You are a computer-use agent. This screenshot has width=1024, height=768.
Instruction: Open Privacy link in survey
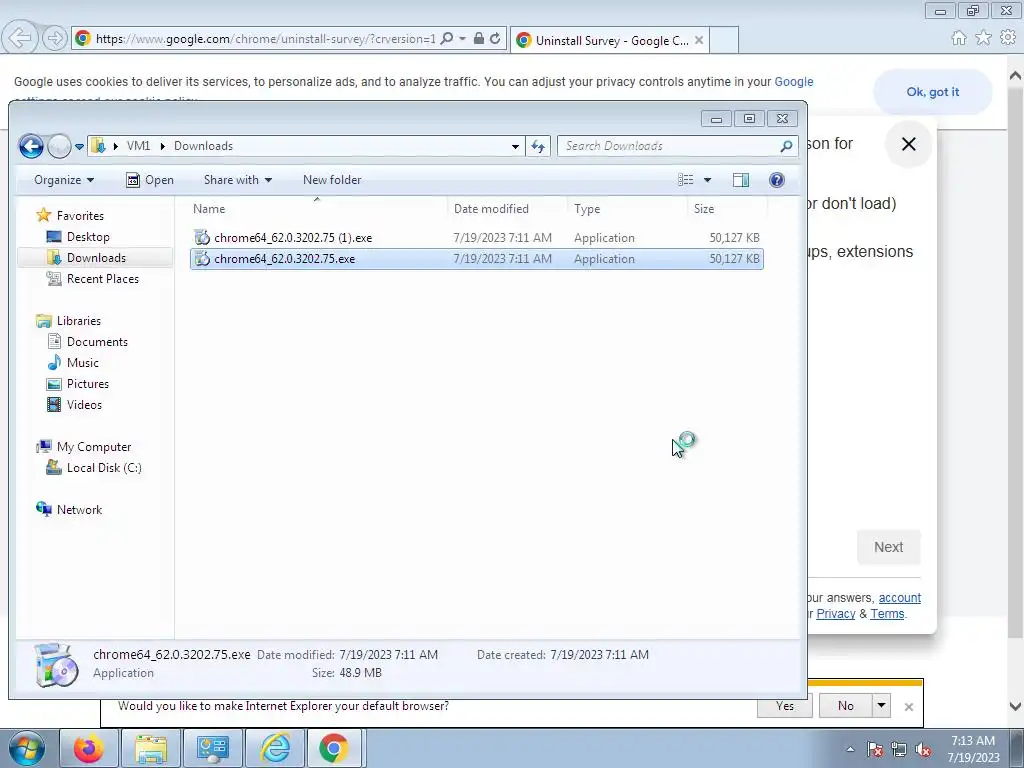[835, 614]
